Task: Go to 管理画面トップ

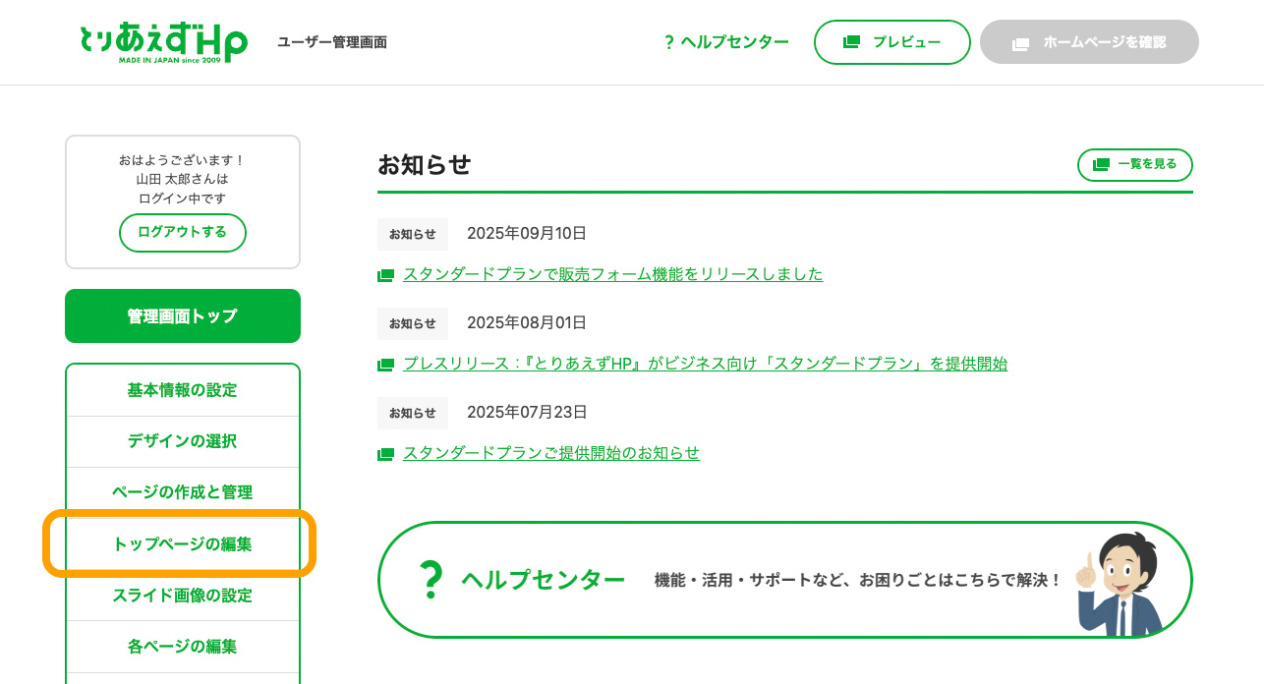Action: coord(182,316)
